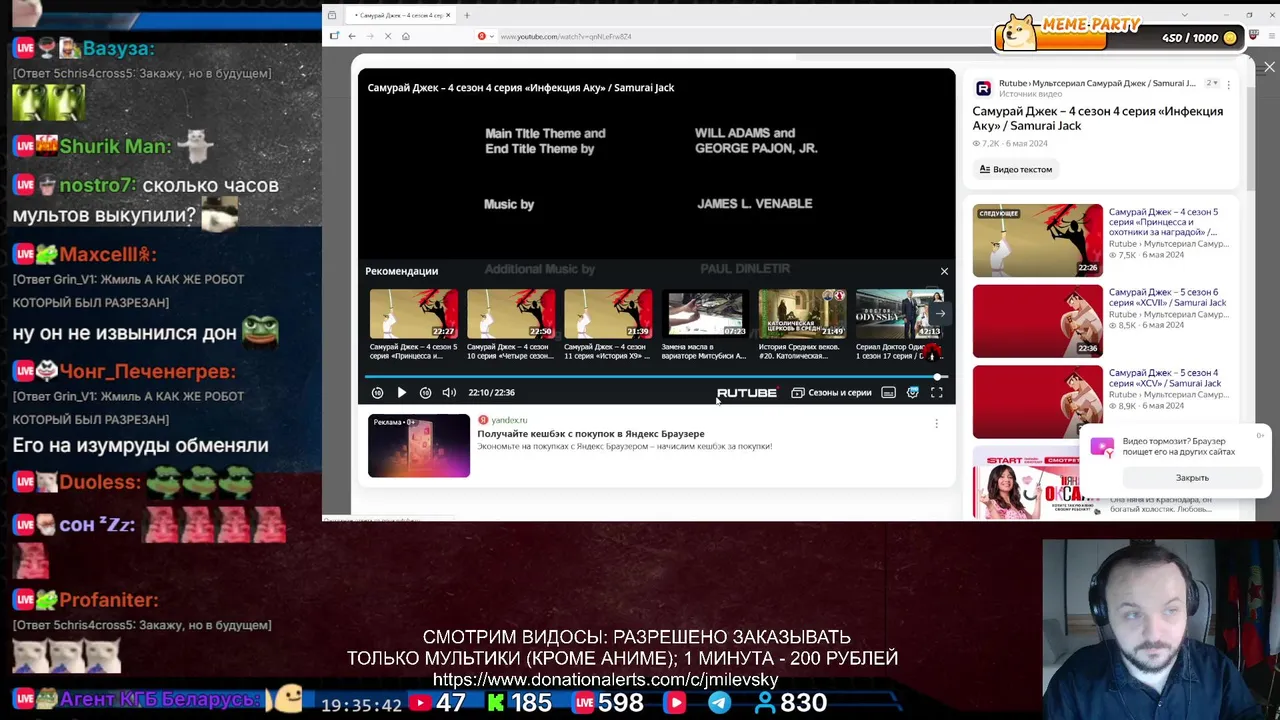This screenshot has width=1280, height=720.
Task: Click the Telegram icon in overlay bar
Action: click(x=719, y=703)
